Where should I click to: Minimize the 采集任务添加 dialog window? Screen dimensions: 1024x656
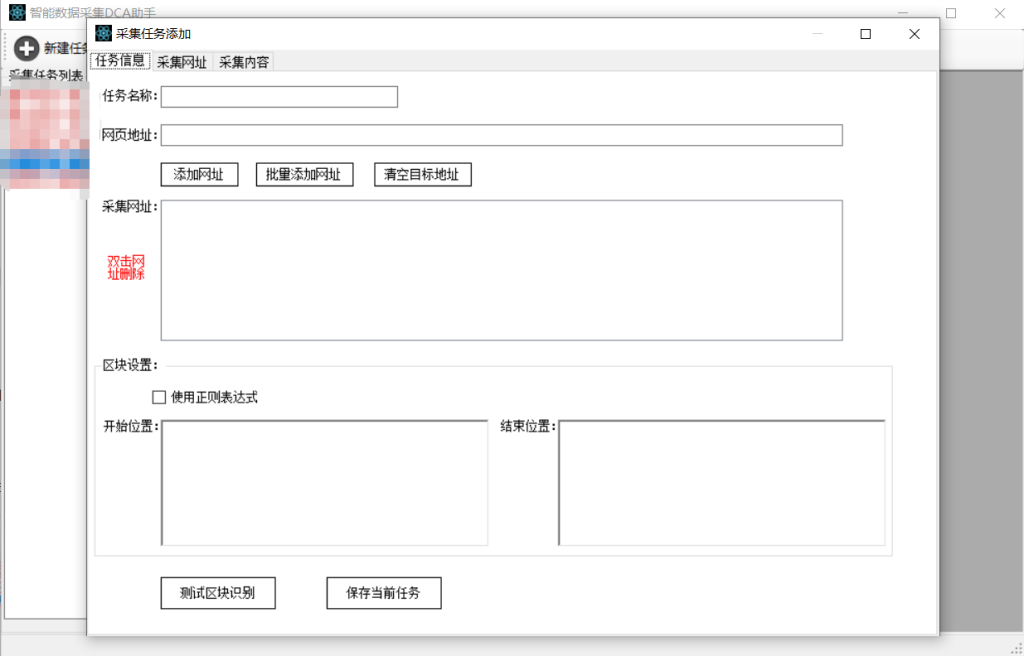[817, 33]
